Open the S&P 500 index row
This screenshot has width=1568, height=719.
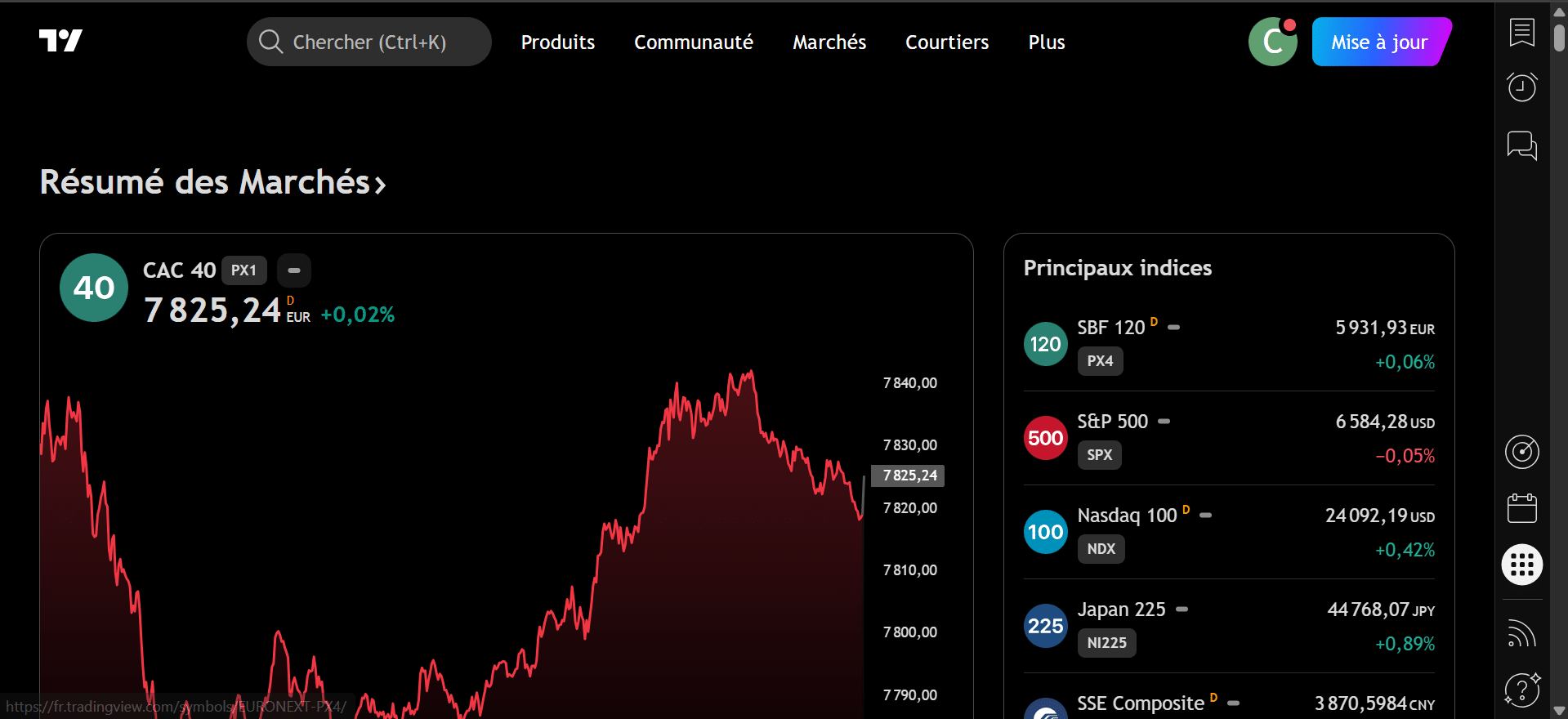coord(1229,438)
